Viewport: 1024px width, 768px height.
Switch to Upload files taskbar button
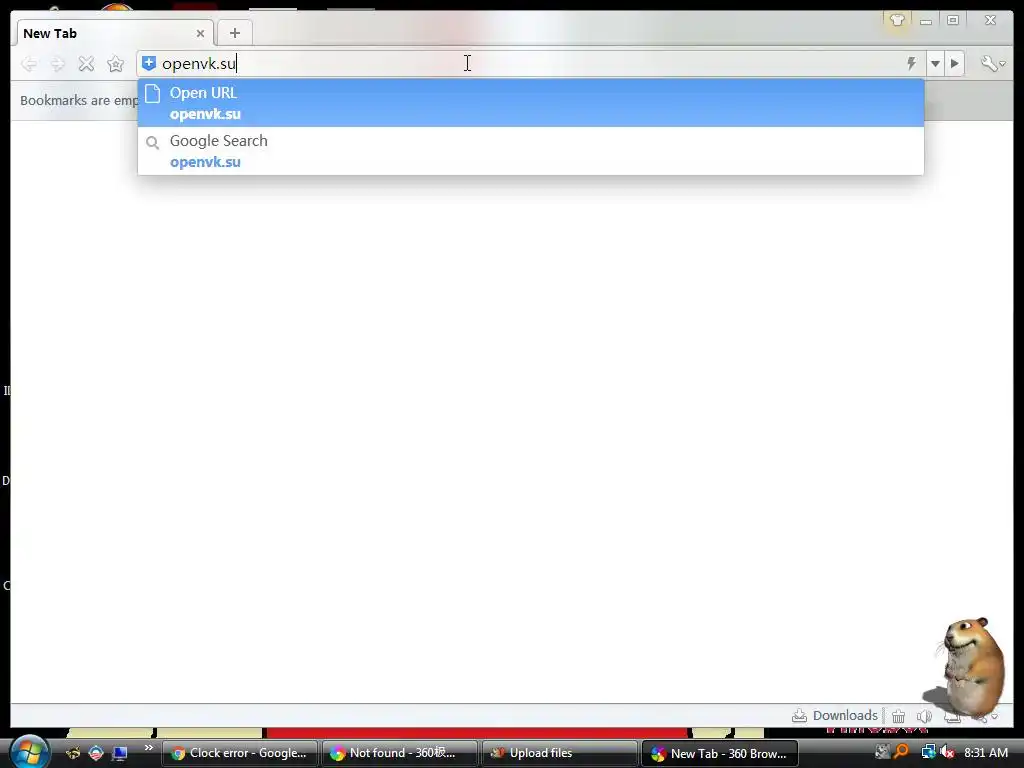click(560, 753)
